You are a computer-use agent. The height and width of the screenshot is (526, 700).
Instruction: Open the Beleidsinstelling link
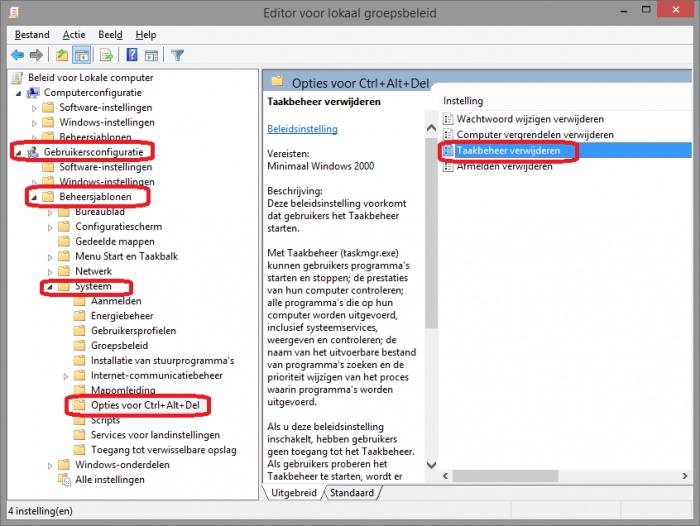click(302, 129)
